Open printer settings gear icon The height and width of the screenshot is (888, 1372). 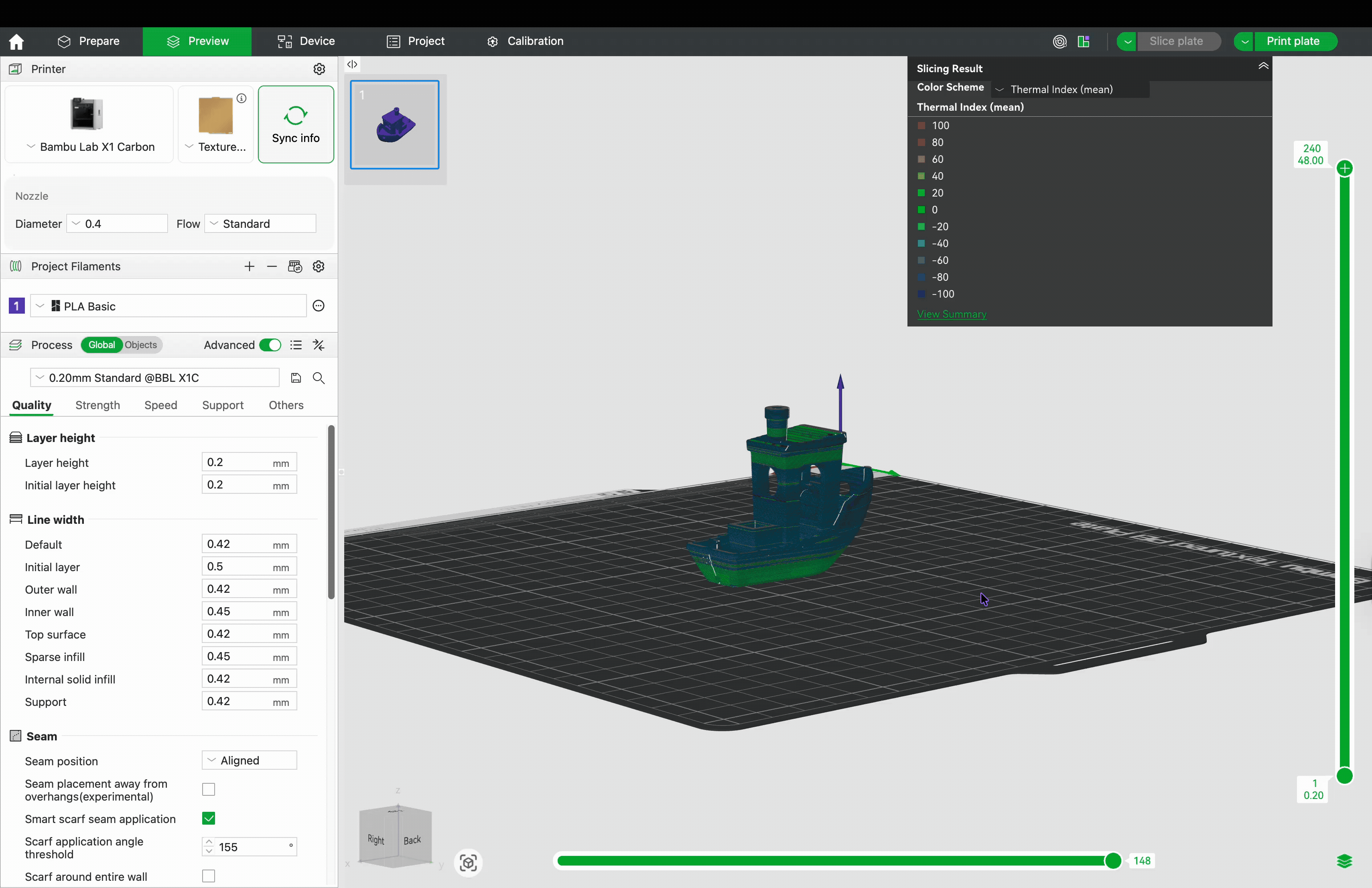[319, 69]
